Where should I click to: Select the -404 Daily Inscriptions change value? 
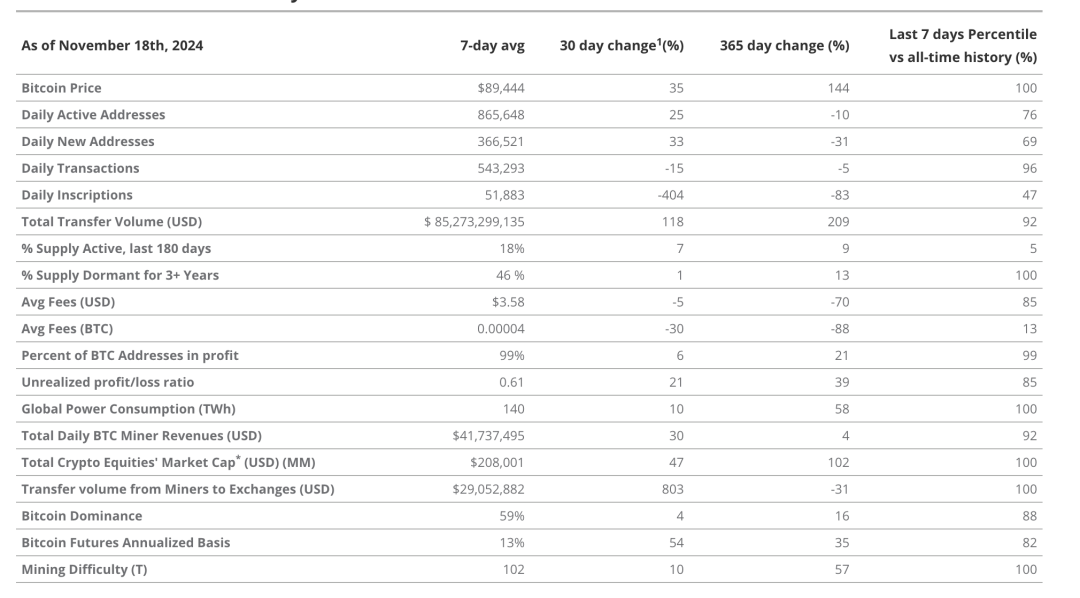click(x=669, y=195)
